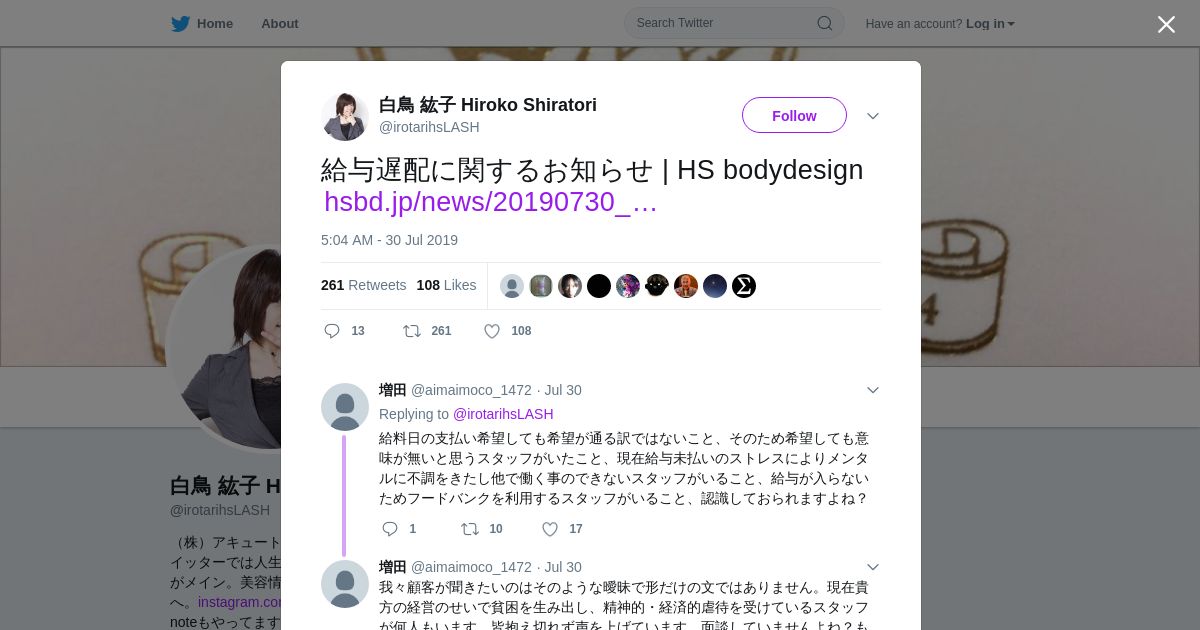The image size is (1200, 630).
Task: Reply to 増田's first reply, 1 reply
Action: 399,529
